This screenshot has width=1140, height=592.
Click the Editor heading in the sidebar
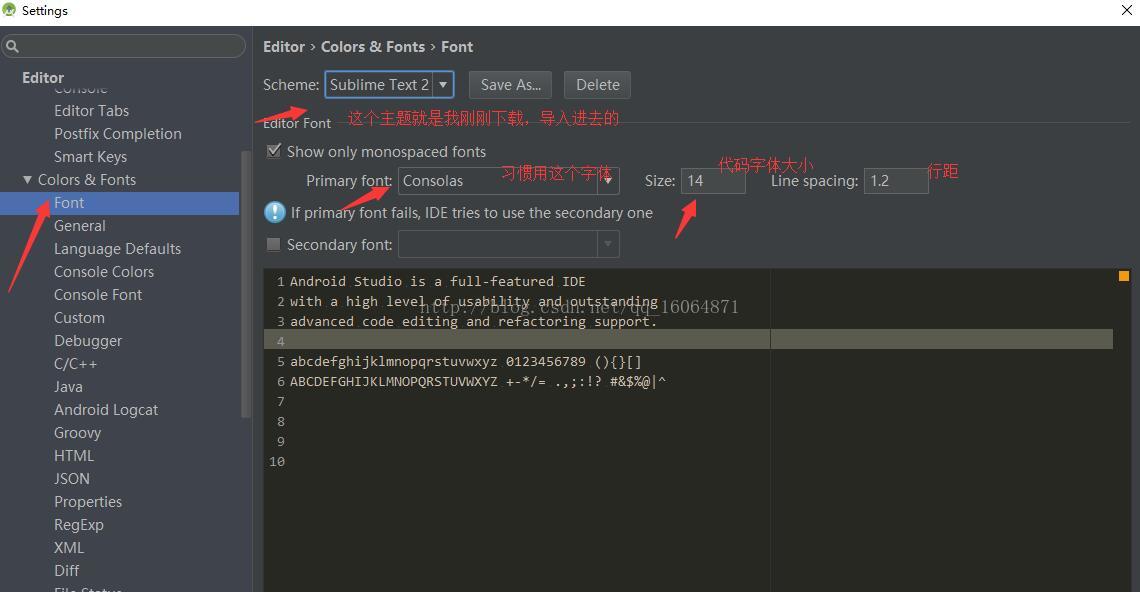tap(43, 78)
